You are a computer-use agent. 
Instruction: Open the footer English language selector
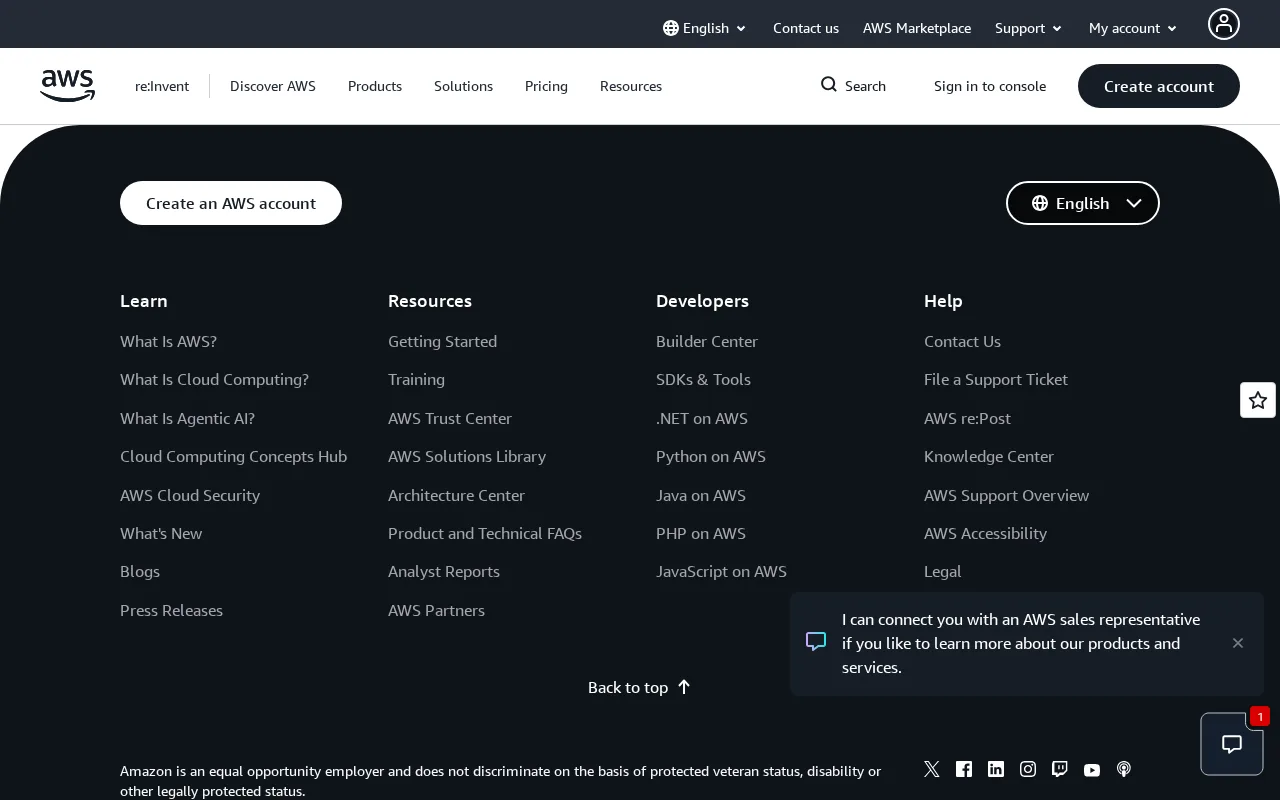click(1083, 203)
